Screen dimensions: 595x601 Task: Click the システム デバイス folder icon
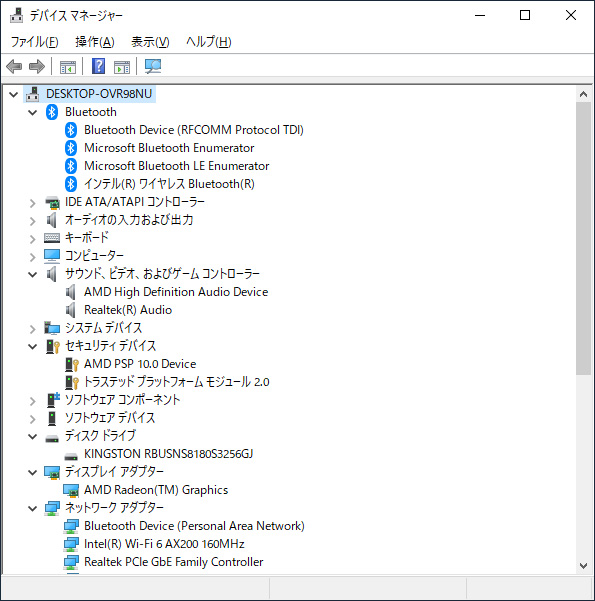[52, 328]
